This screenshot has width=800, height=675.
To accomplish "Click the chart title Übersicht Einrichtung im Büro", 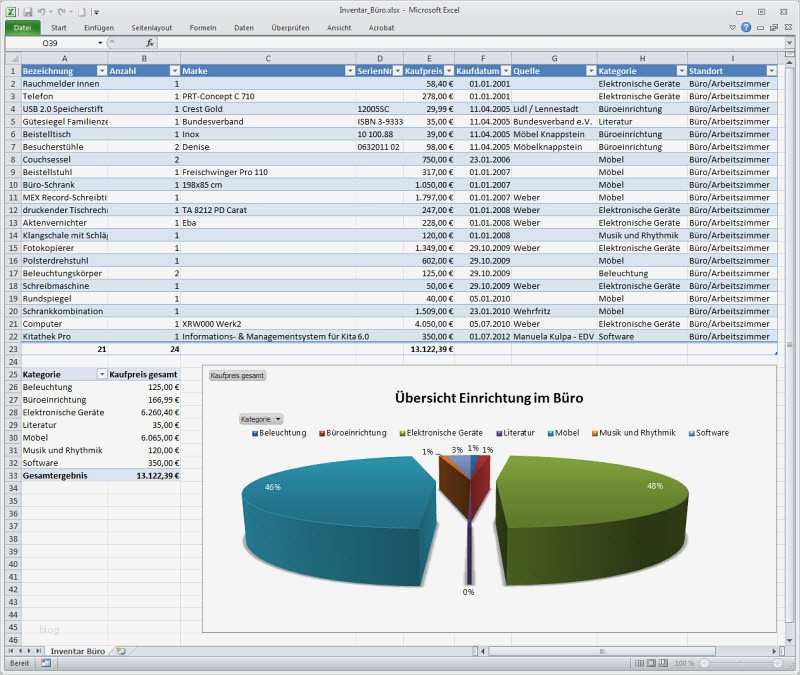I will (x=489, y=398).
